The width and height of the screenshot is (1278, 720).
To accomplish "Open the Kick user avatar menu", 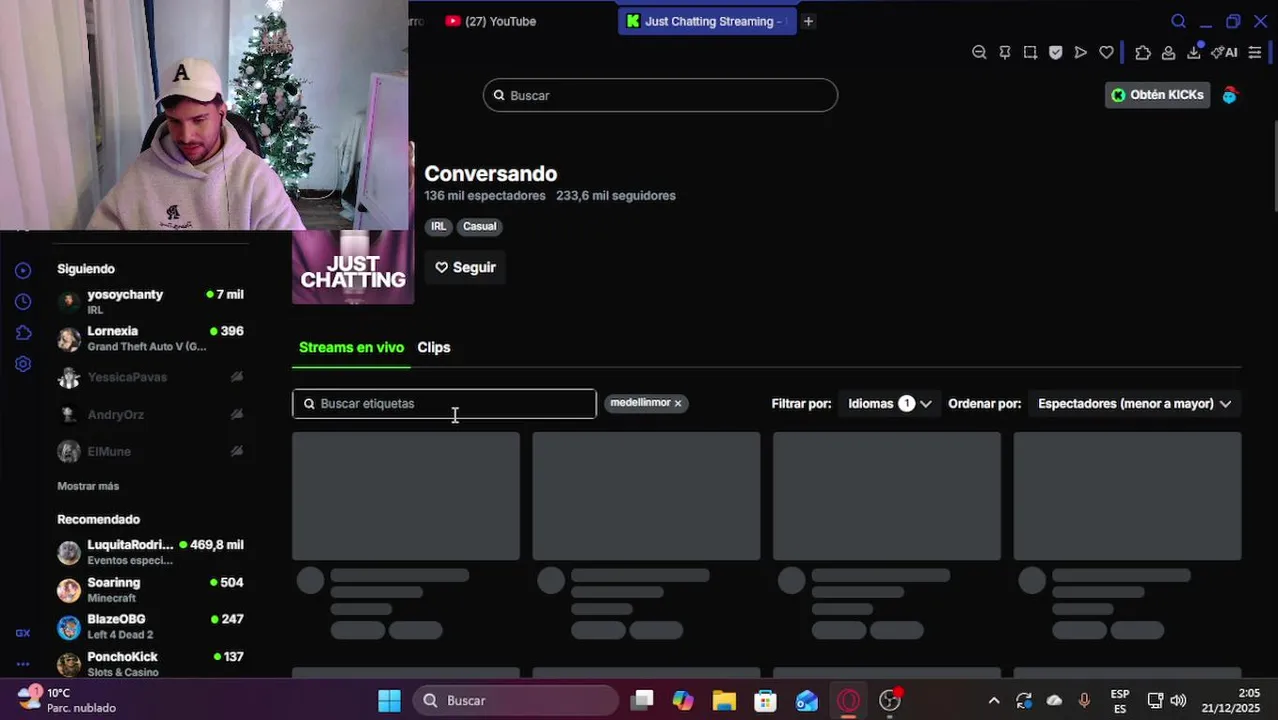I will tap(1230, 95).
